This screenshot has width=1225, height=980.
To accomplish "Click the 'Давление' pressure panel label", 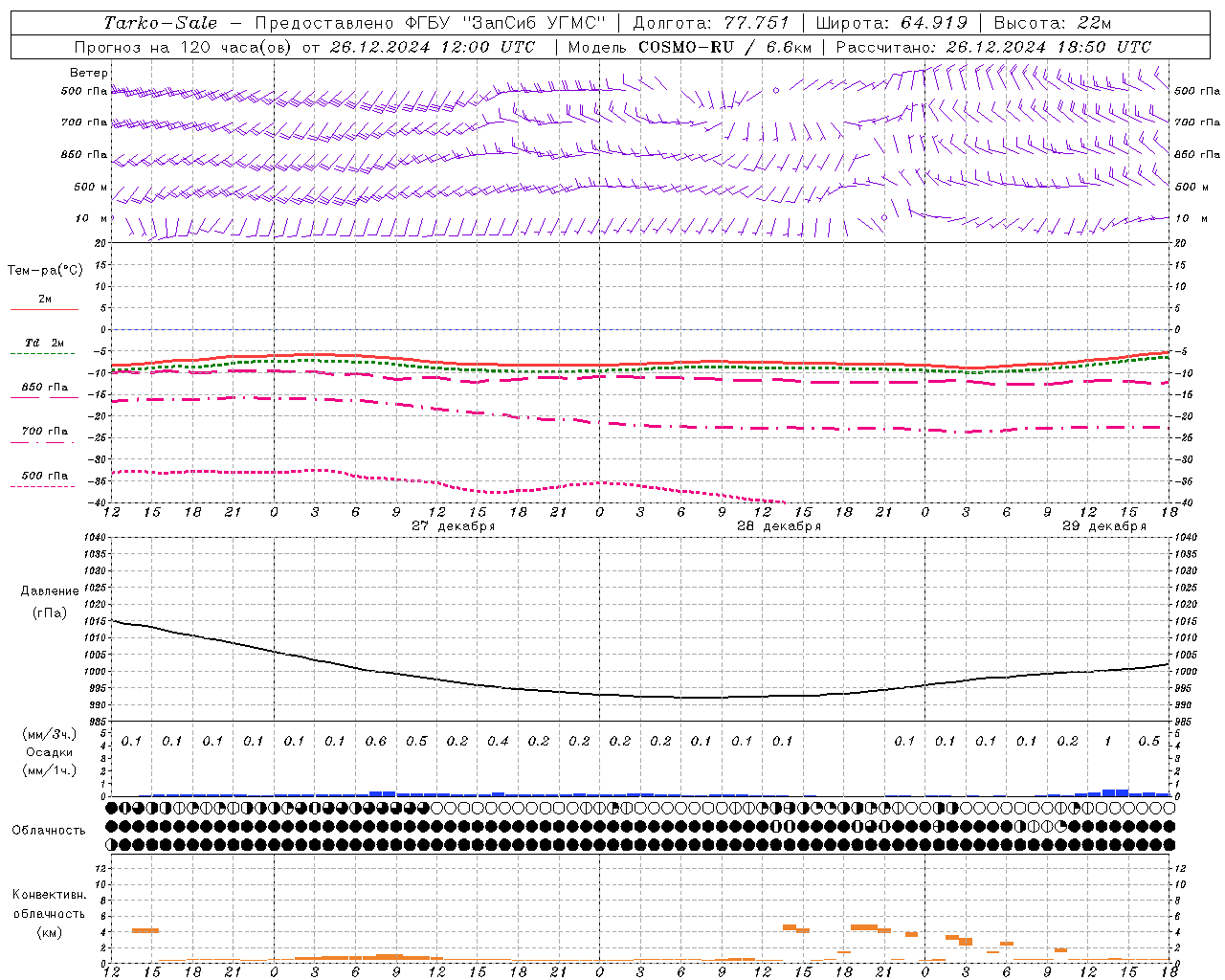I will tap(50, 591).
